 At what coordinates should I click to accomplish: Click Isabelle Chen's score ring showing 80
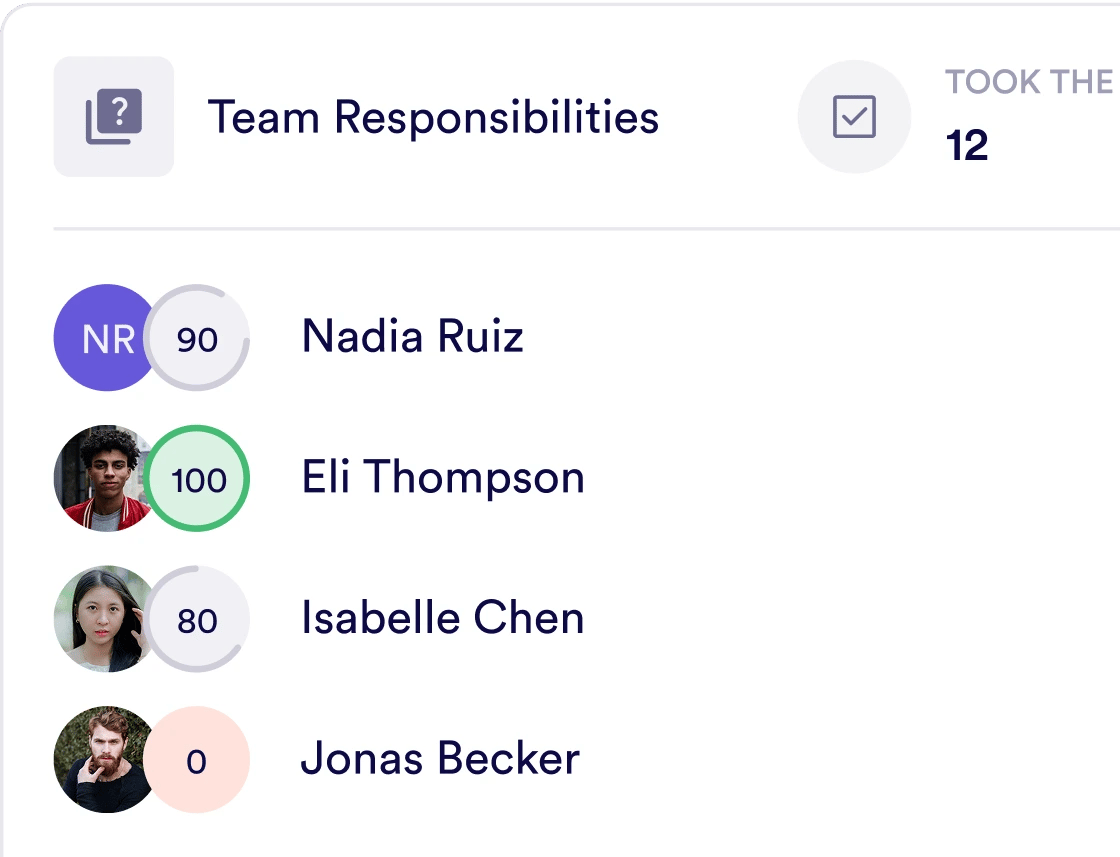(198, 620)
